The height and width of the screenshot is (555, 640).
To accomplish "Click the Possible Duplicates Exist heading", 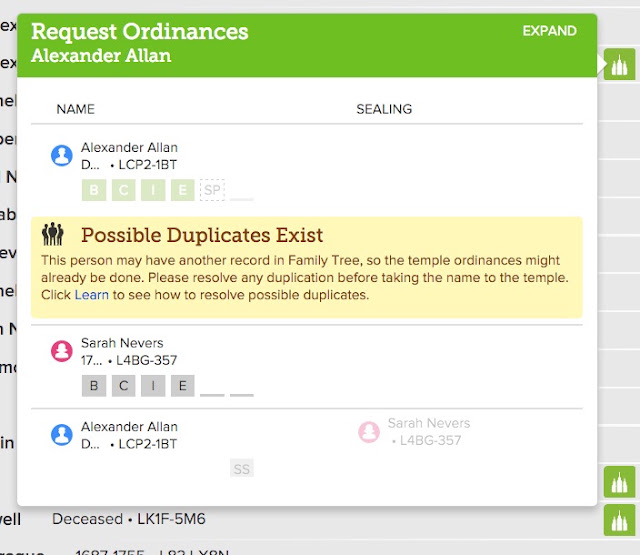I will tap(202, 235).
